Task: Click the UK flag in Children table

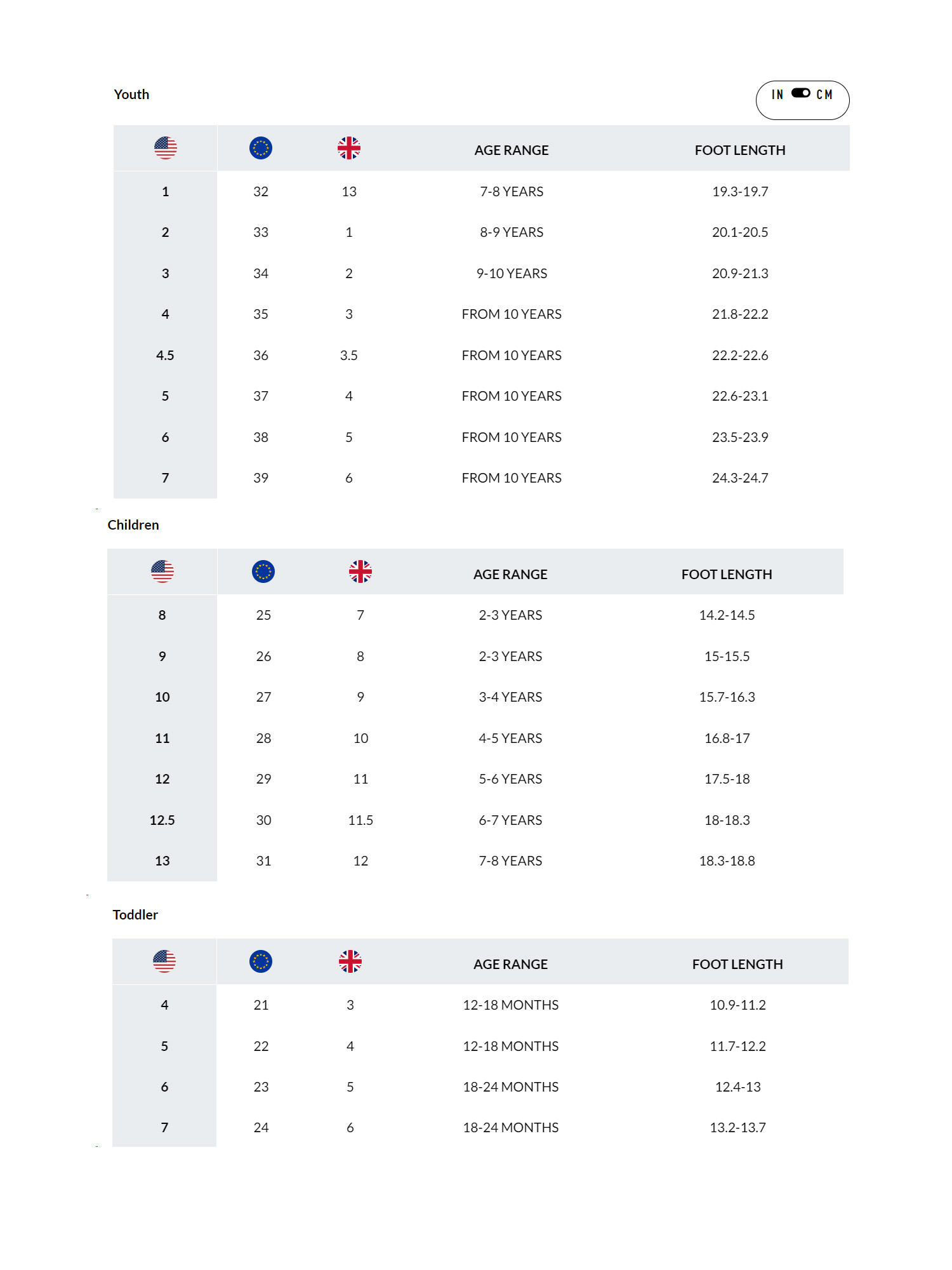Action: coord(360,571)
